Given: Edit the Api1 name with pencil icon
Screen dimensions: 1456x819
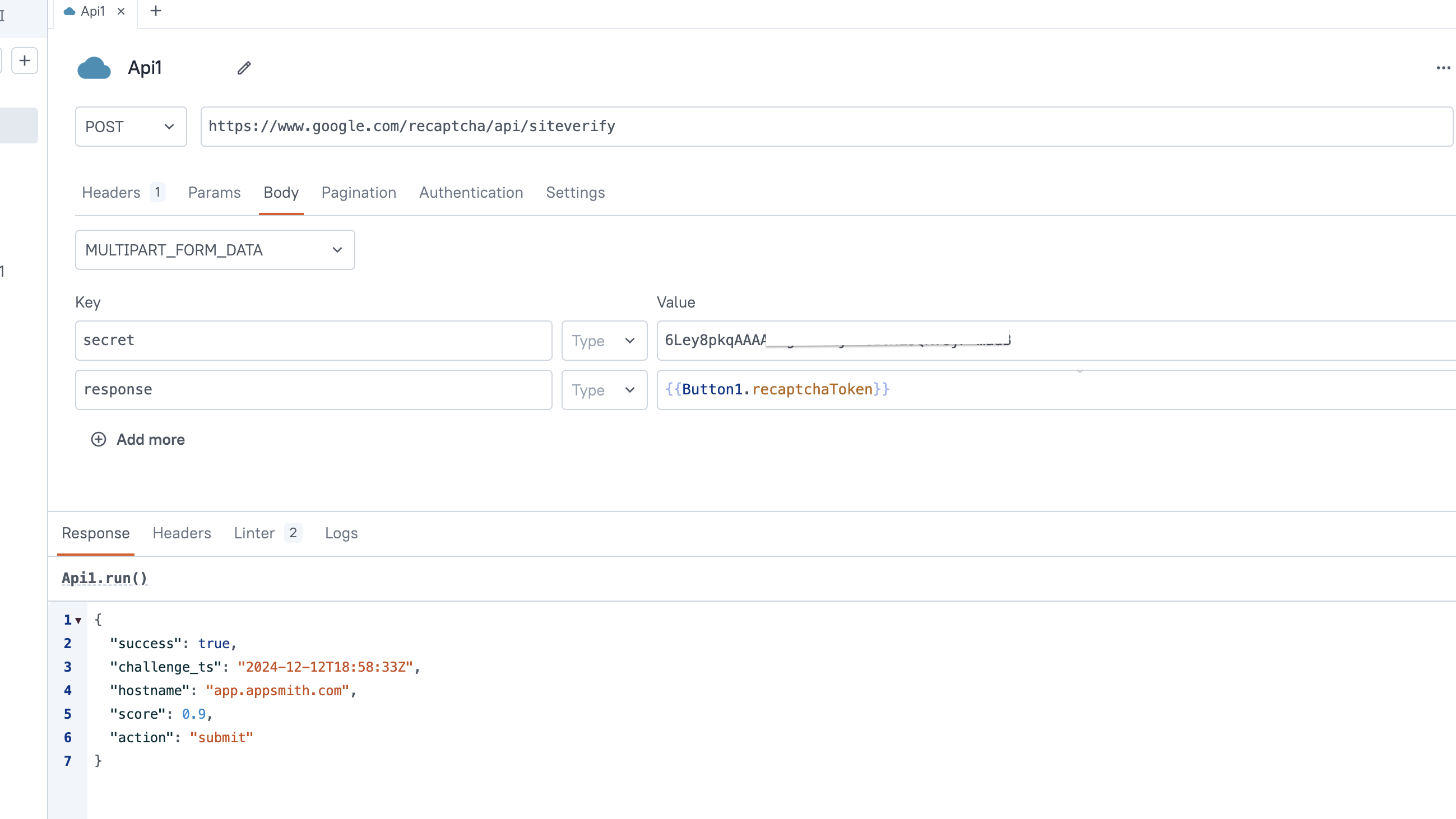Looking at the screenshot, I should point(244,68).
